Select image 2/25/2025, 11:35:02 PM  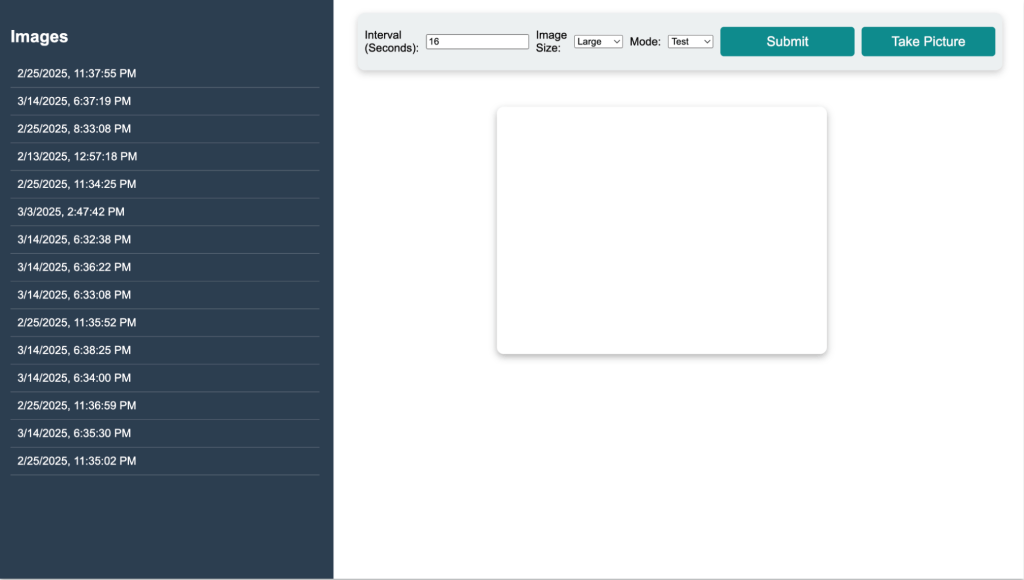point(77,461)
